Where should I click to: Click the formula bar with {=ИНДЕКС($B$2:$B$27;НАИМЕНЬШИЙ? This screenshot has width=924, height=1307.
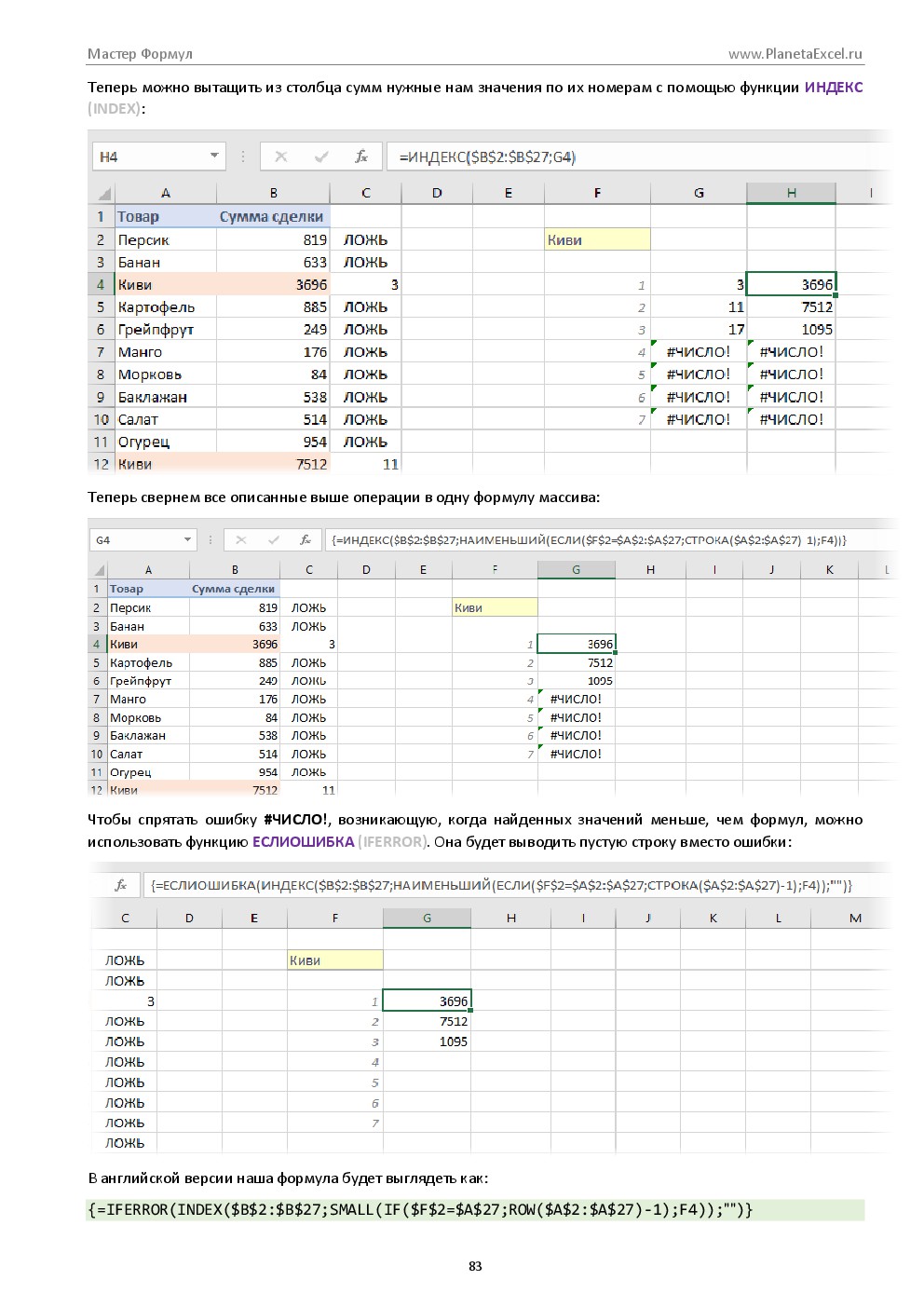pos(609,539)
